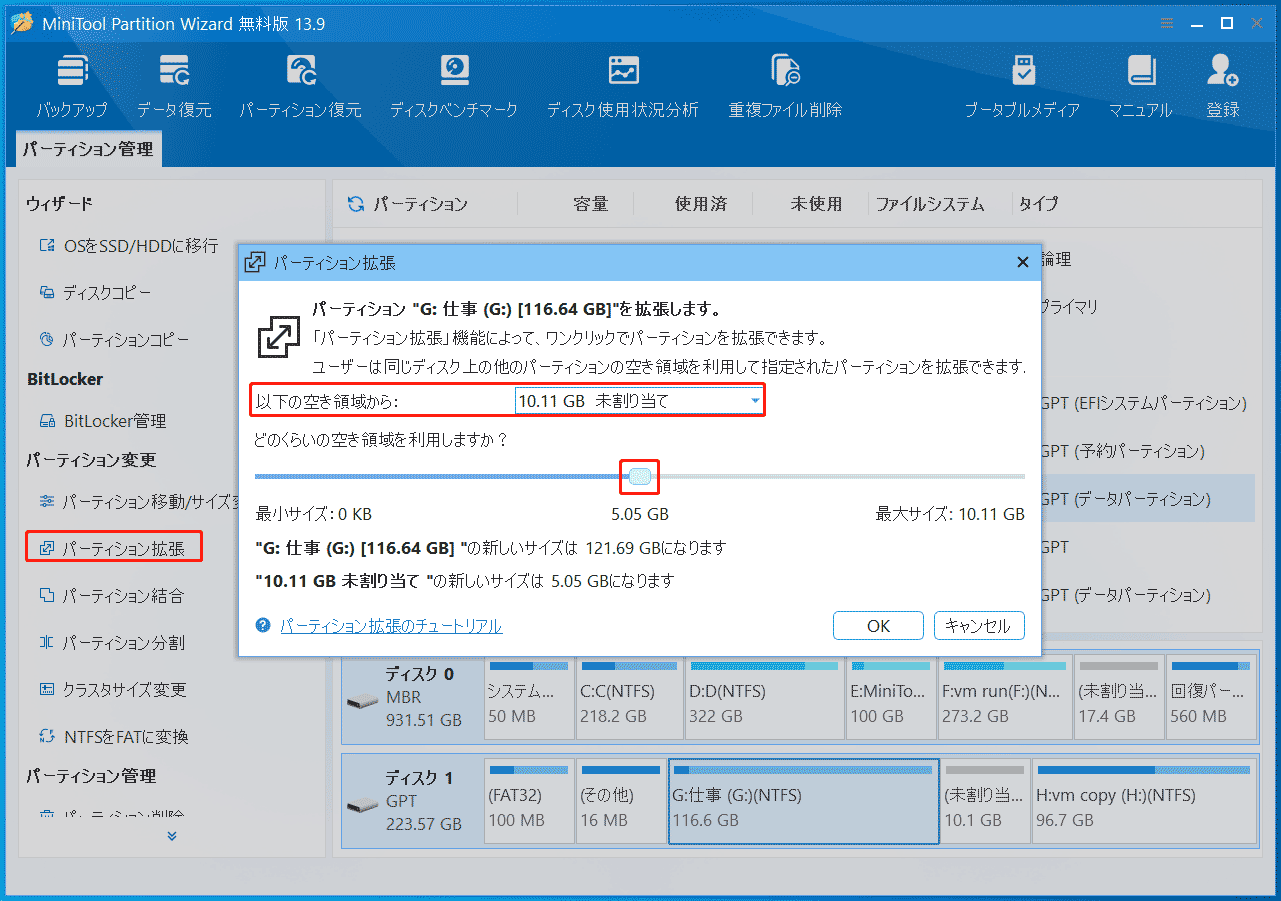Select クラスタサイズ変更 in sidebar
Image resolution: width=1281 pixels, height=901 pixels.
[111, 690]
